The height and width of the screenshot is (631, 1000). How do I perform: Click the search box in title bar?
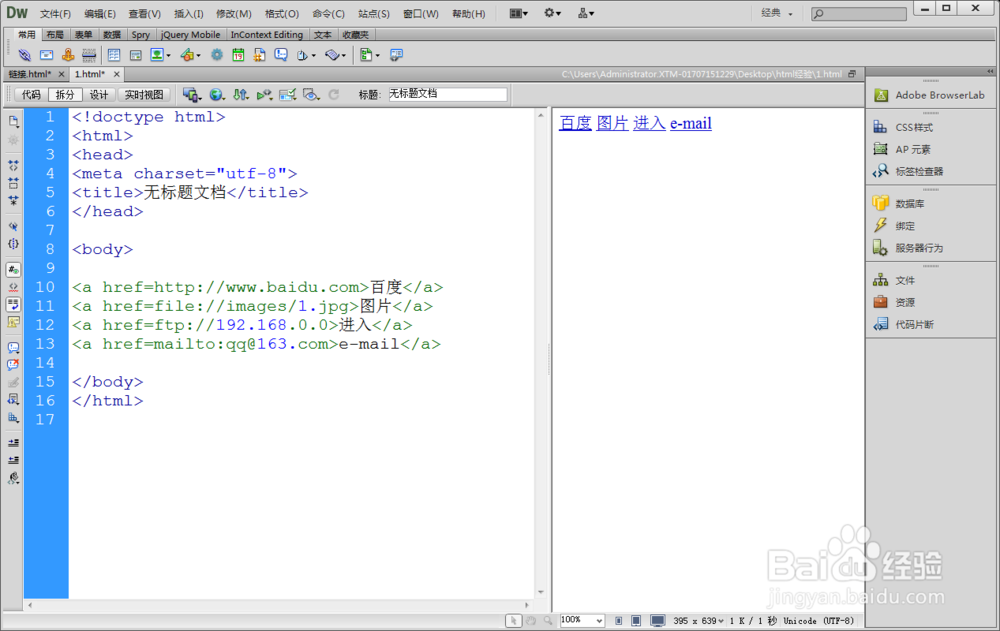tap(858, 13)
